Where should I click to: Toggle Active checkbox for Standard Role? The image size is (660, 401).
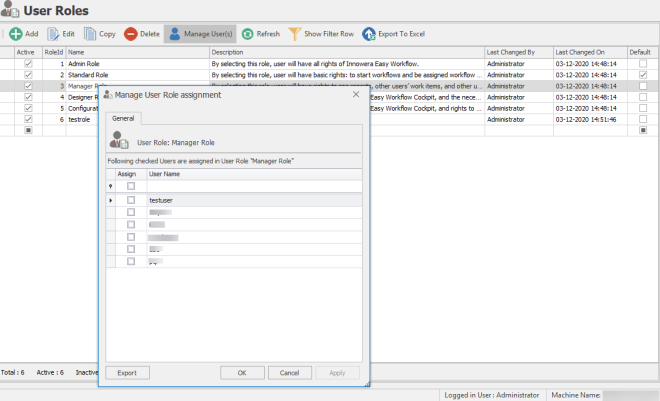[28, 74]
